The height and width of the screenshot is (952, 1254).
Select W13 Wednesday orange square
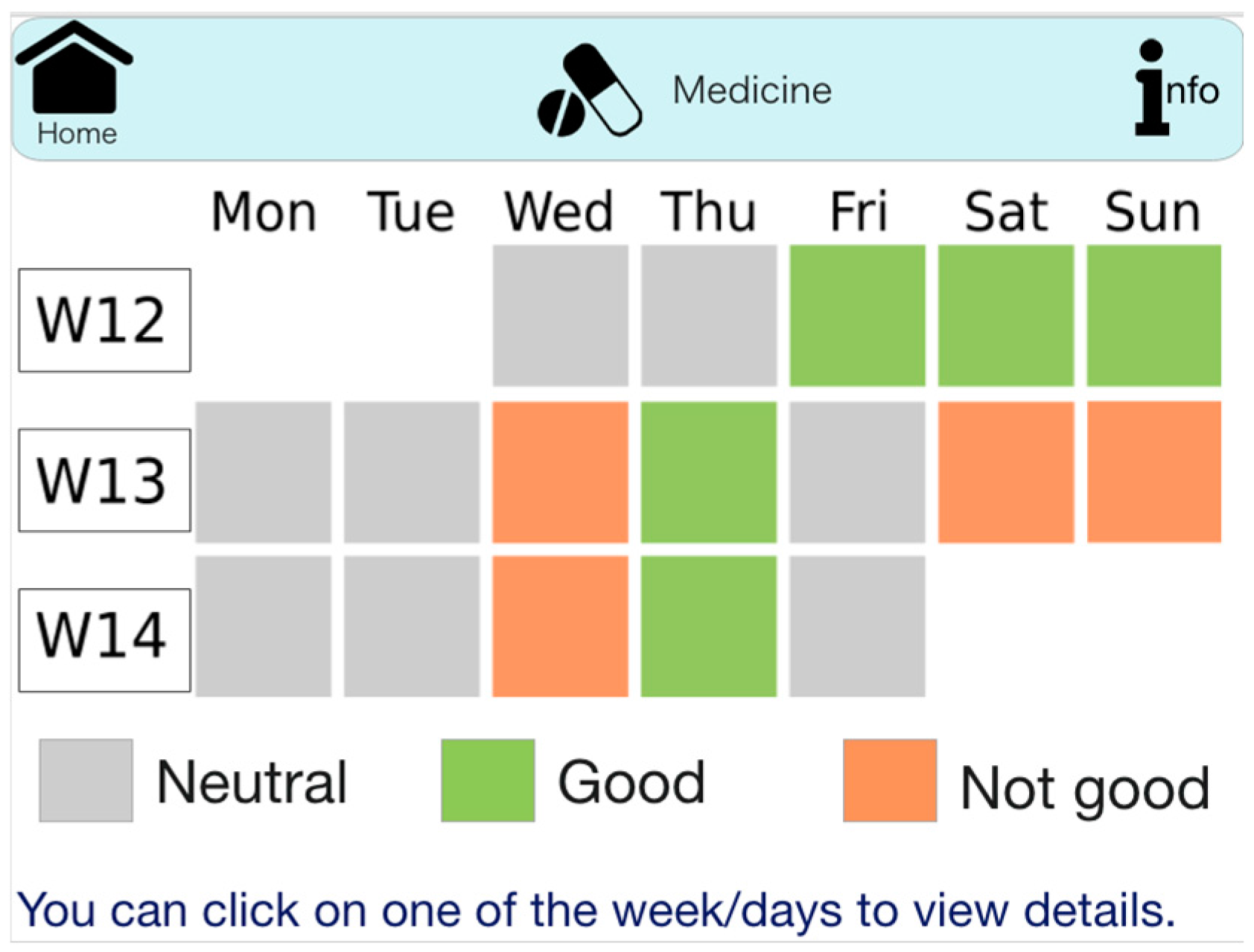[x=560, y=473]
